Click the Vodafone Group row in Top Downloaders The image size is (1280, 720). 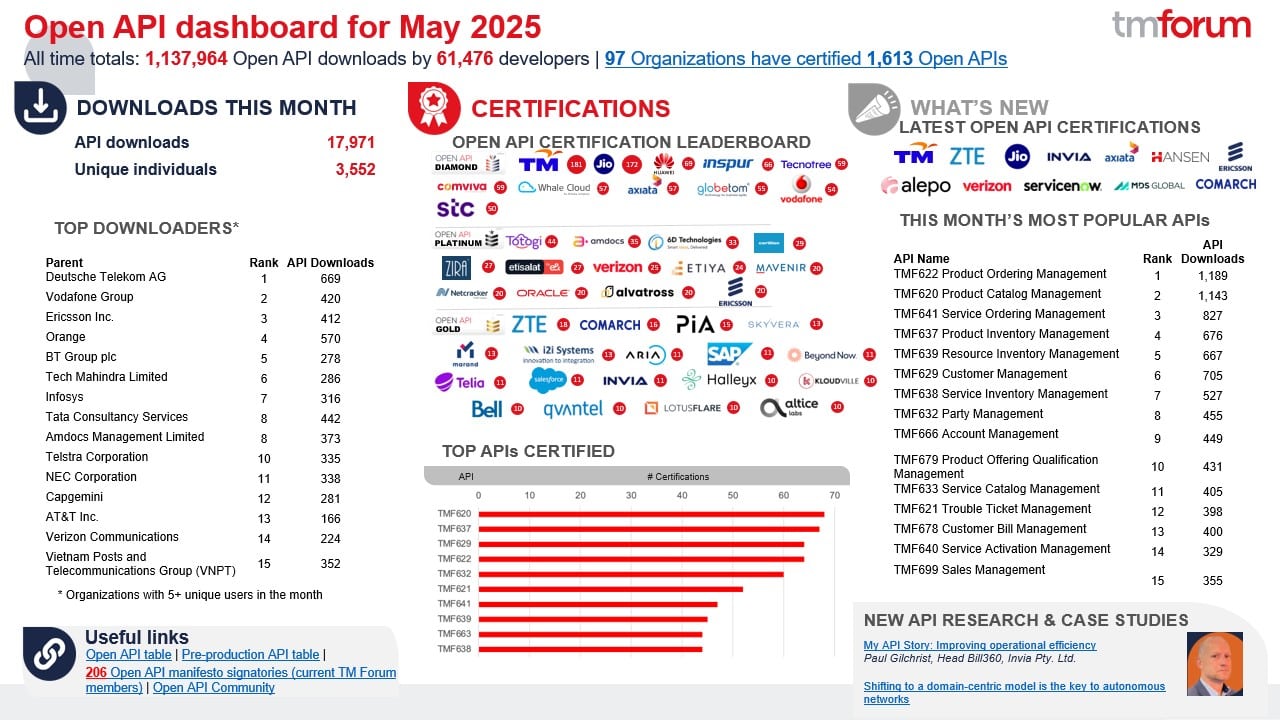click(210, 297)
